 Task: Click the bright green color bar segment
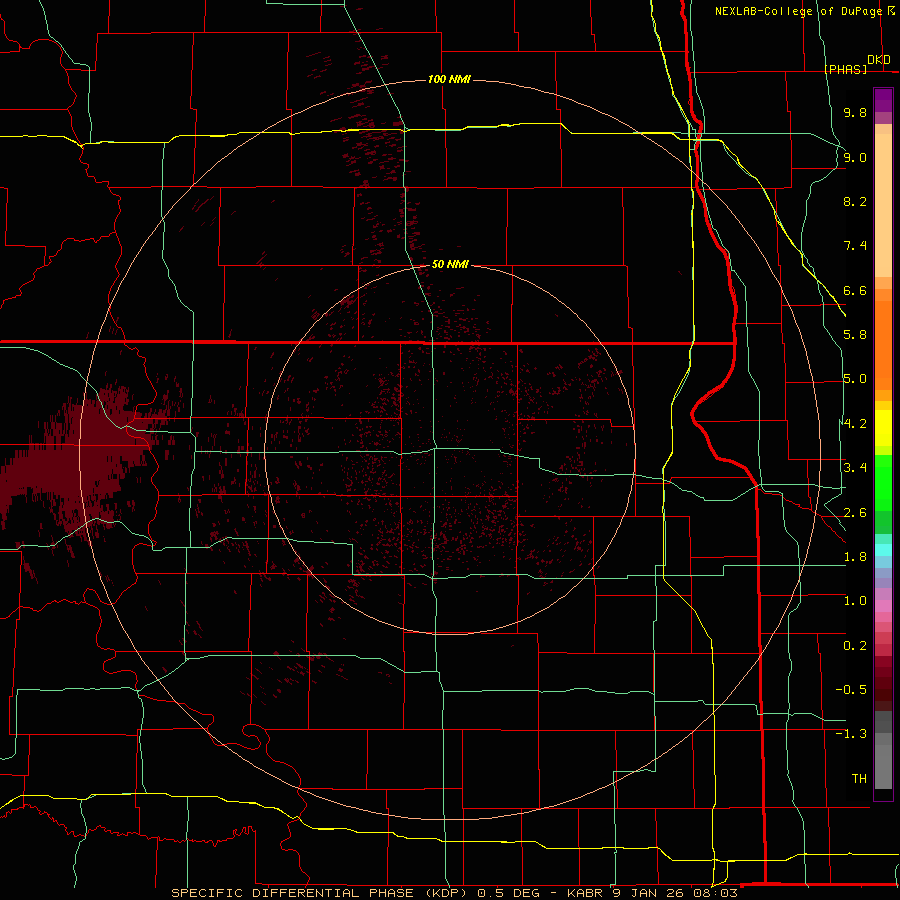(x=883, y=483)
